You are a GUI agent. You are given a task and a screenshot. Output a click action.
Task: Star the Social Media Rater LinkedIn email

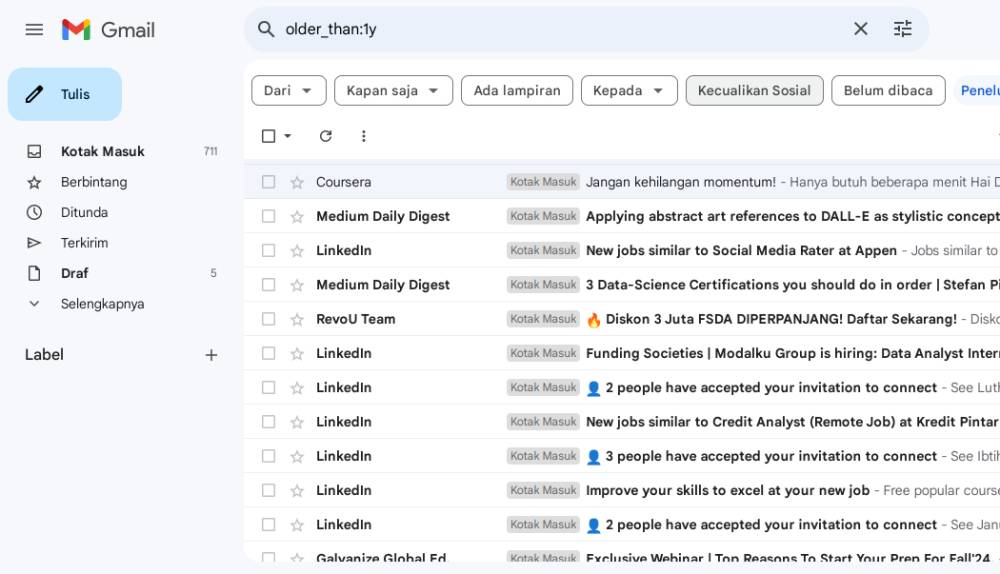click(297, 251)
